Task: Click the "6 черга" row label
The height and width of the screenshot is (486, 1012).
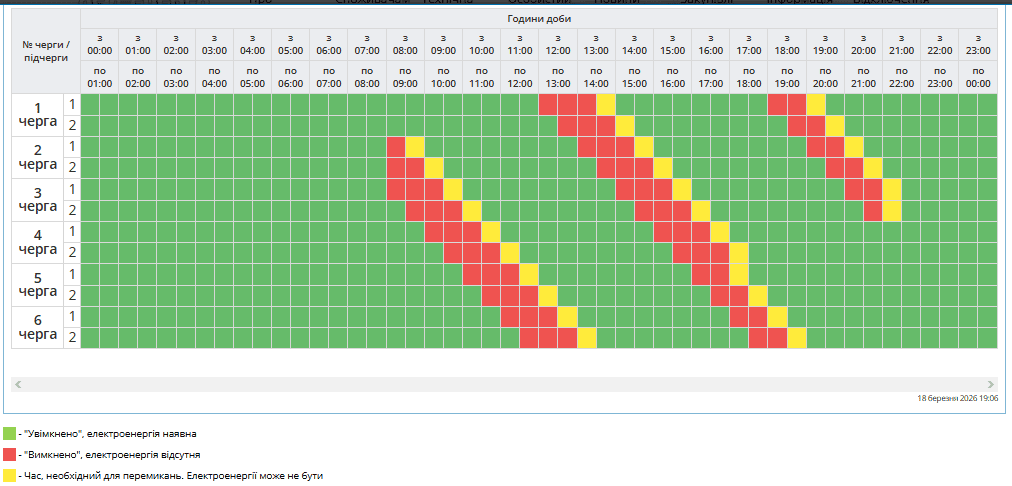Action: [x=38, y=327]
